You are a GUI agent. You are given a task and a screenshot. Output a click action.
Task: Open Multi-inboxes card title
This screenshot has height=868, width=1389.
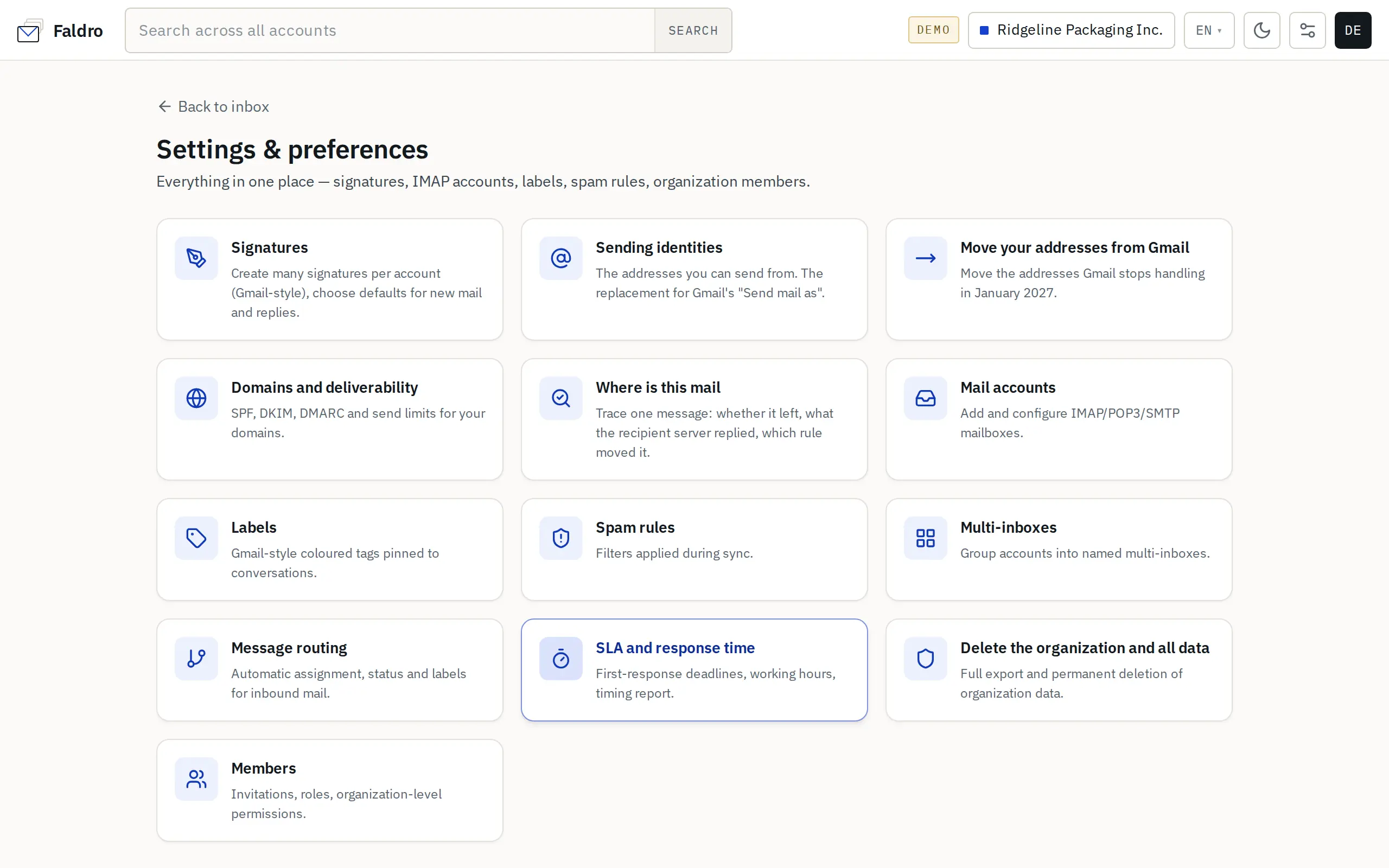coord(1009,527)
